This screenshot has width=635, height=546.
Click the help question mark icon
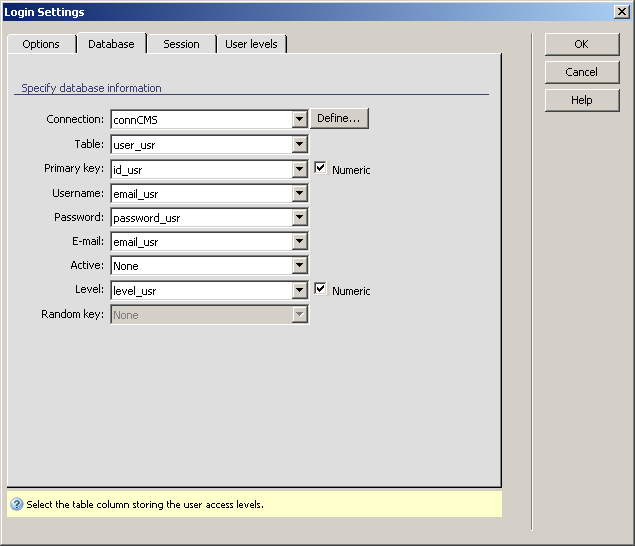tap(16, 504)
